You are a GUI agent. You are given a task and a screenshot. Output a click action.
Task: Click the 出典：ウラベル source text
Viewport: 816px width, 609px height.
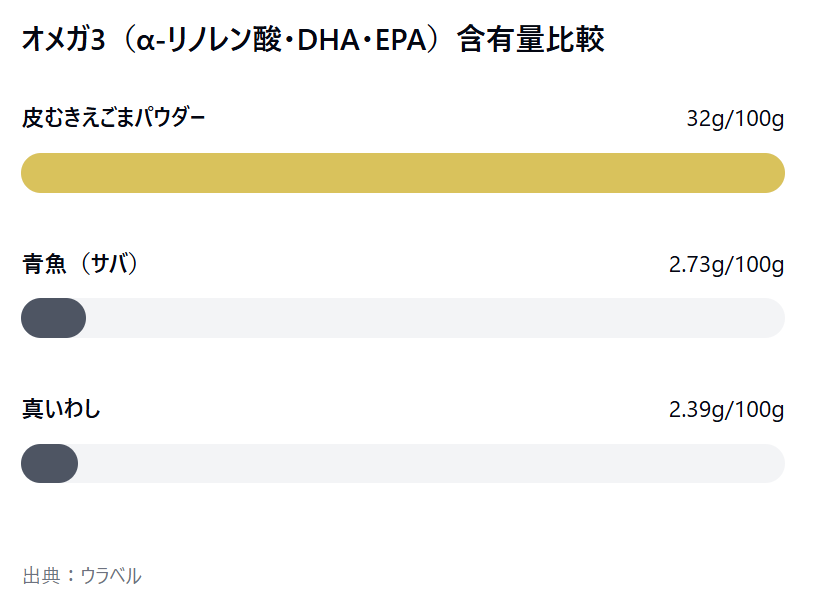click(82, 576)
